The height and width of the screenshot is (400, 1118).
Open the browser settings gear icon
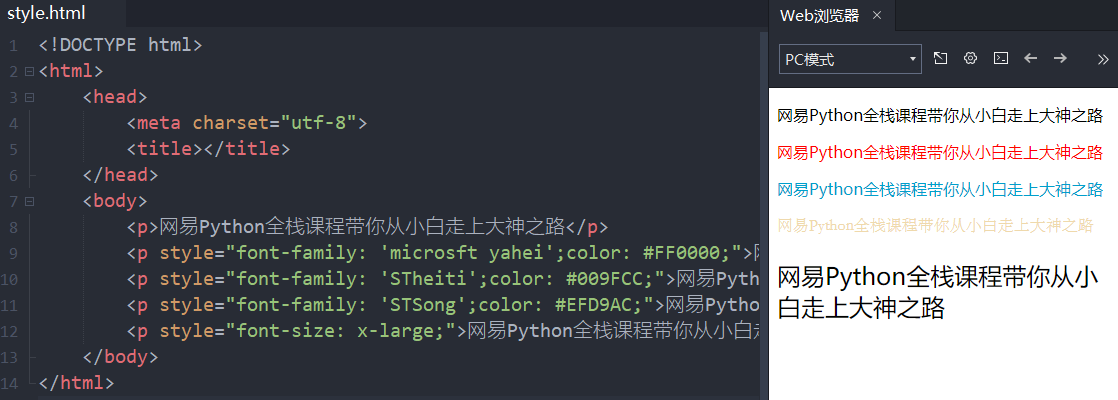tap(970, 59)
